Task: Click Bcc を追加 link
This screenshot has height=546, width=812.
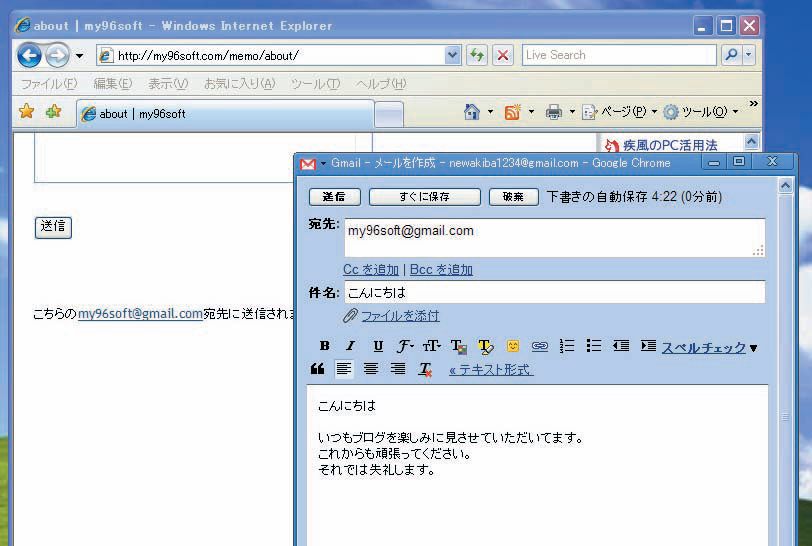Action: (x=441, y=270)
